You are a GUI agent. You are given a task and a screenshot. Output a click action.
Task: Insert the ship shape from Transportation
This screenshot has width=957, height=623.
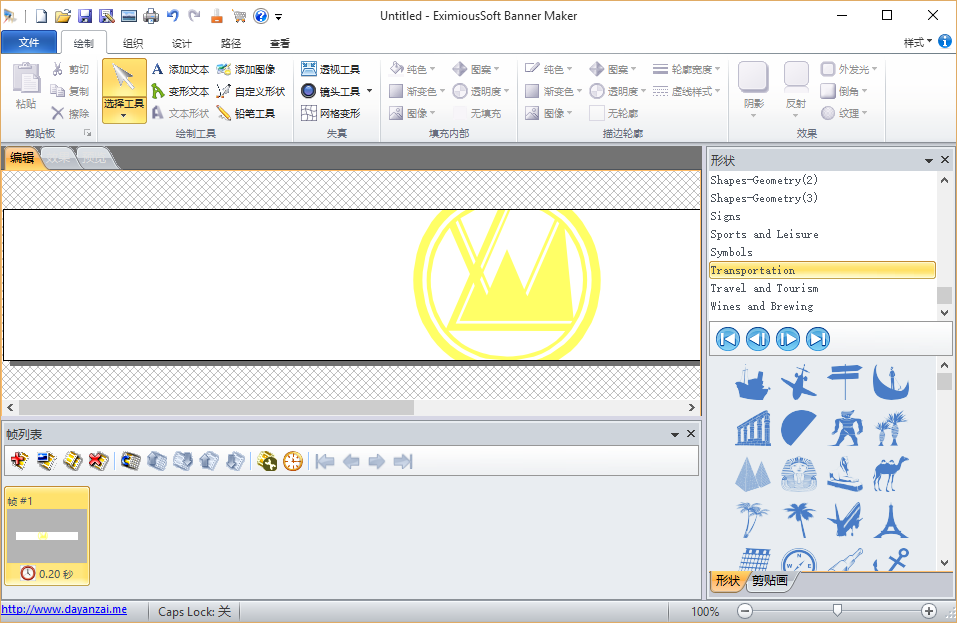[x=752, y=383]
